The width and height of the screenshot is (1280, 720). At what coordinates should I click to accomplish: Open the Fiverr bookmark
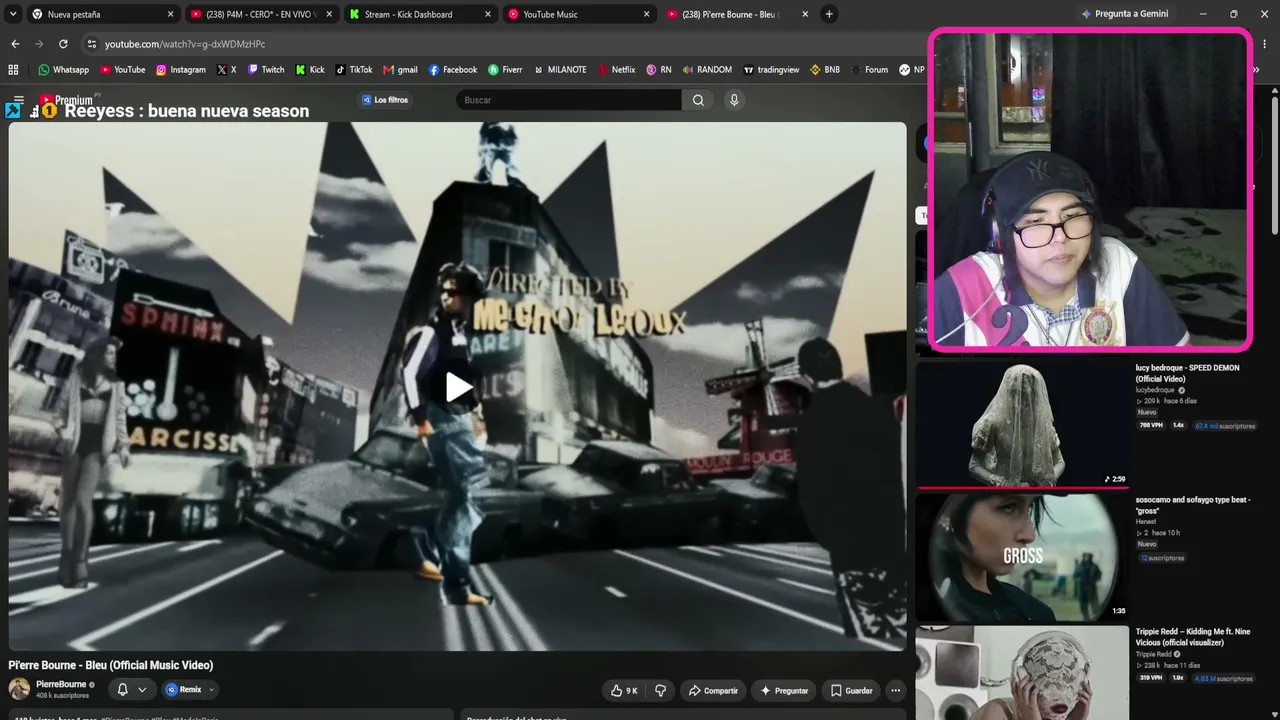click(505, 70)
